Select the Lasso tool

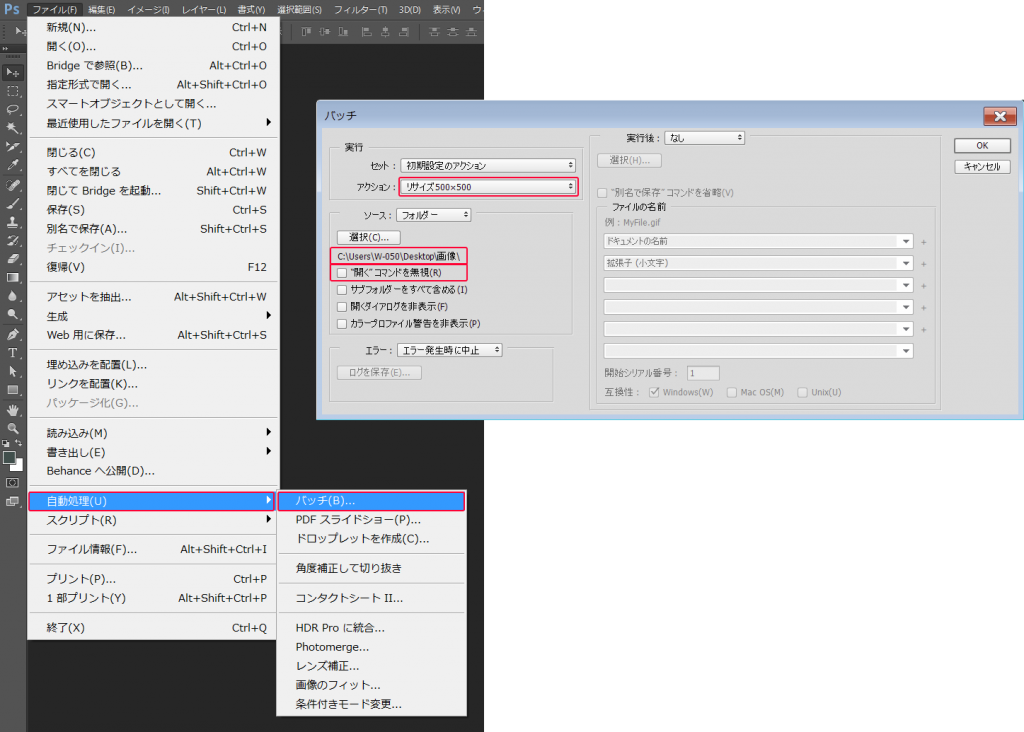pyautogui.click(x=12, y=110)
